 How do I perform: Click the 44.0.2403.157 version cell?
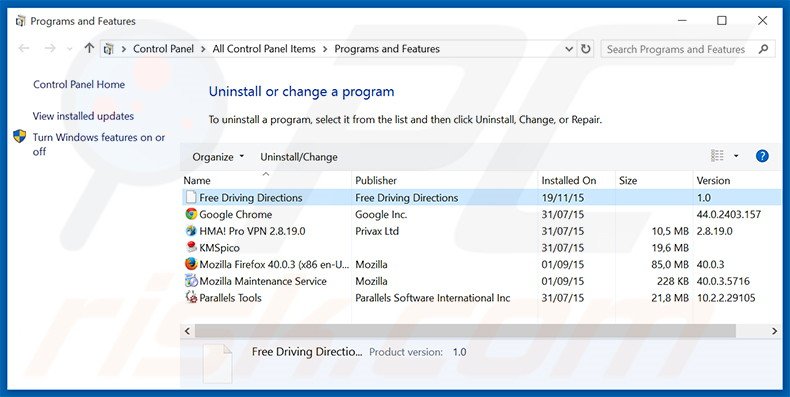(729, 215)
